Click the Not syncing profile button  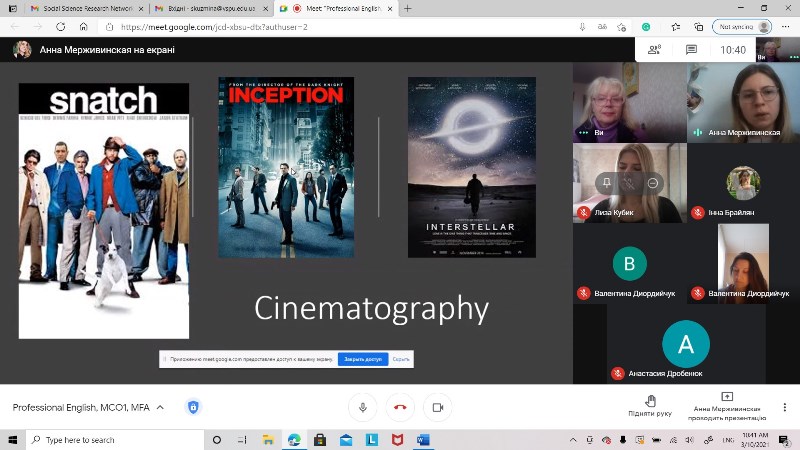coord(742,27)
